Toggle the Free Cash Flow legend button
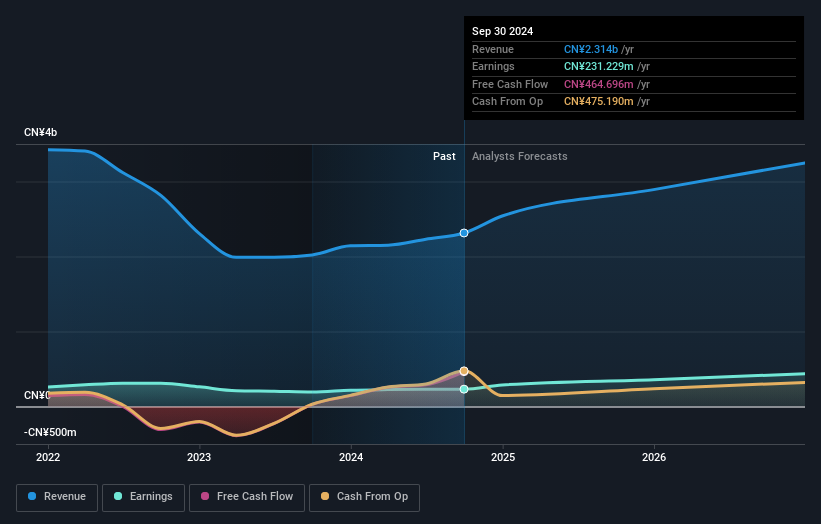 [x=247, y=497]
